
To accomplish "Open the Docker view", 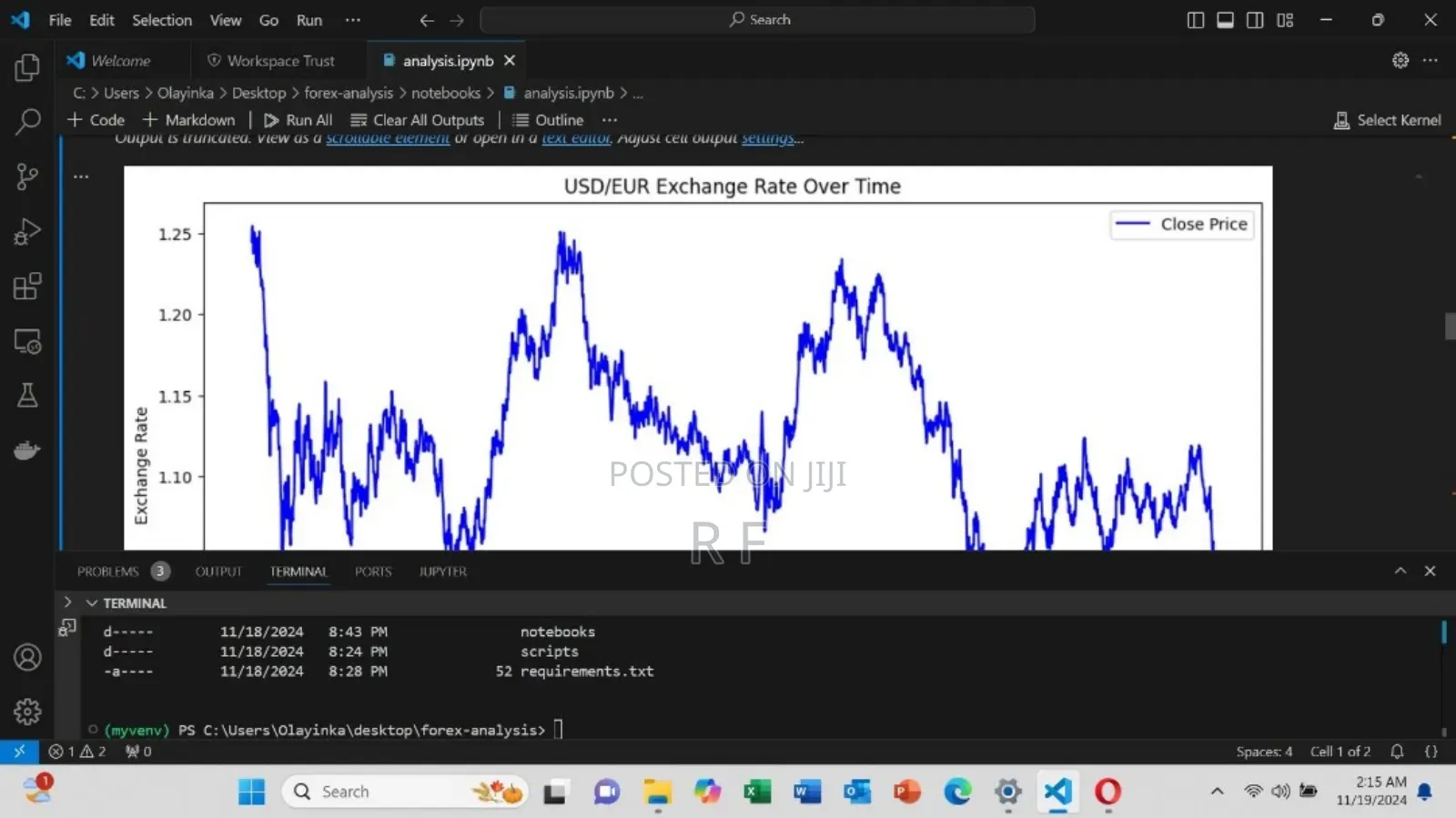I will coord(27,450).
